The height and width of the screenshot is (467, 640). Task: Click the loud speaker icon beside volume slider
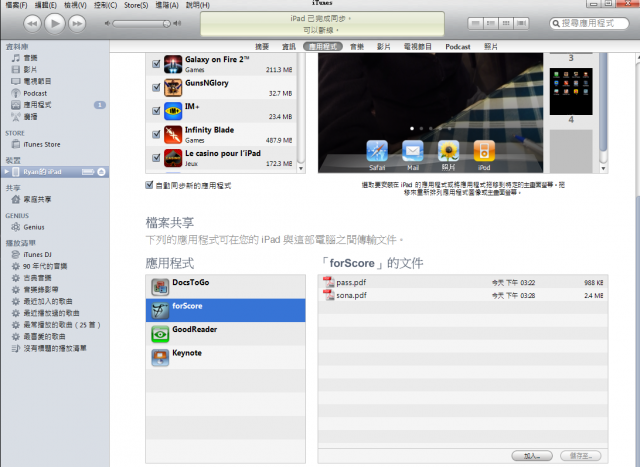[177, 24]
